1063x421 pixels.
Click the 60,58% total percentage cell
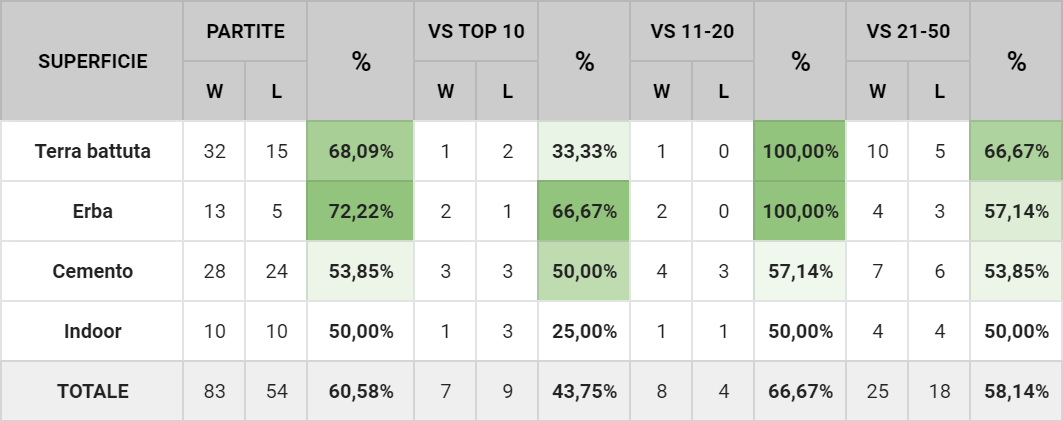[x=361, y=392]
